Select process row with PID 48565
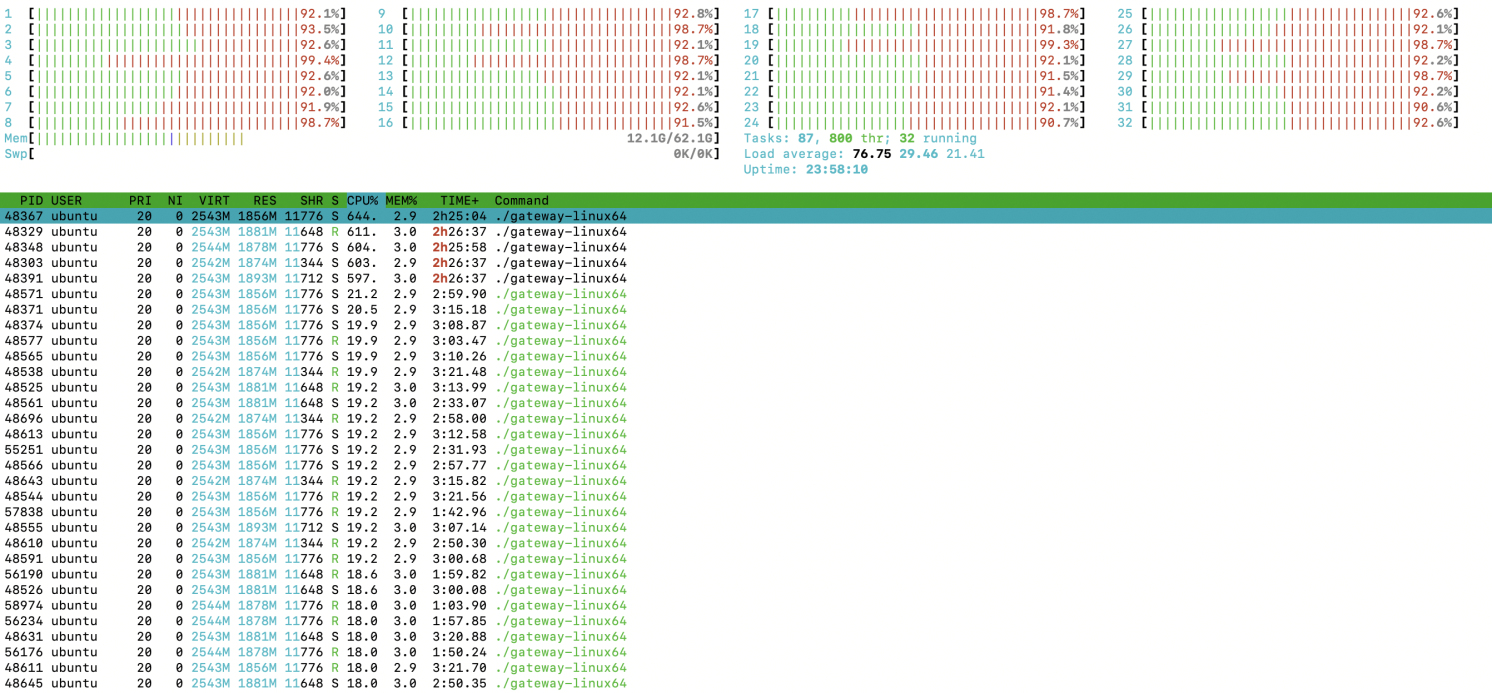Viewport: 1492px width, 693px height. point(746,356)
